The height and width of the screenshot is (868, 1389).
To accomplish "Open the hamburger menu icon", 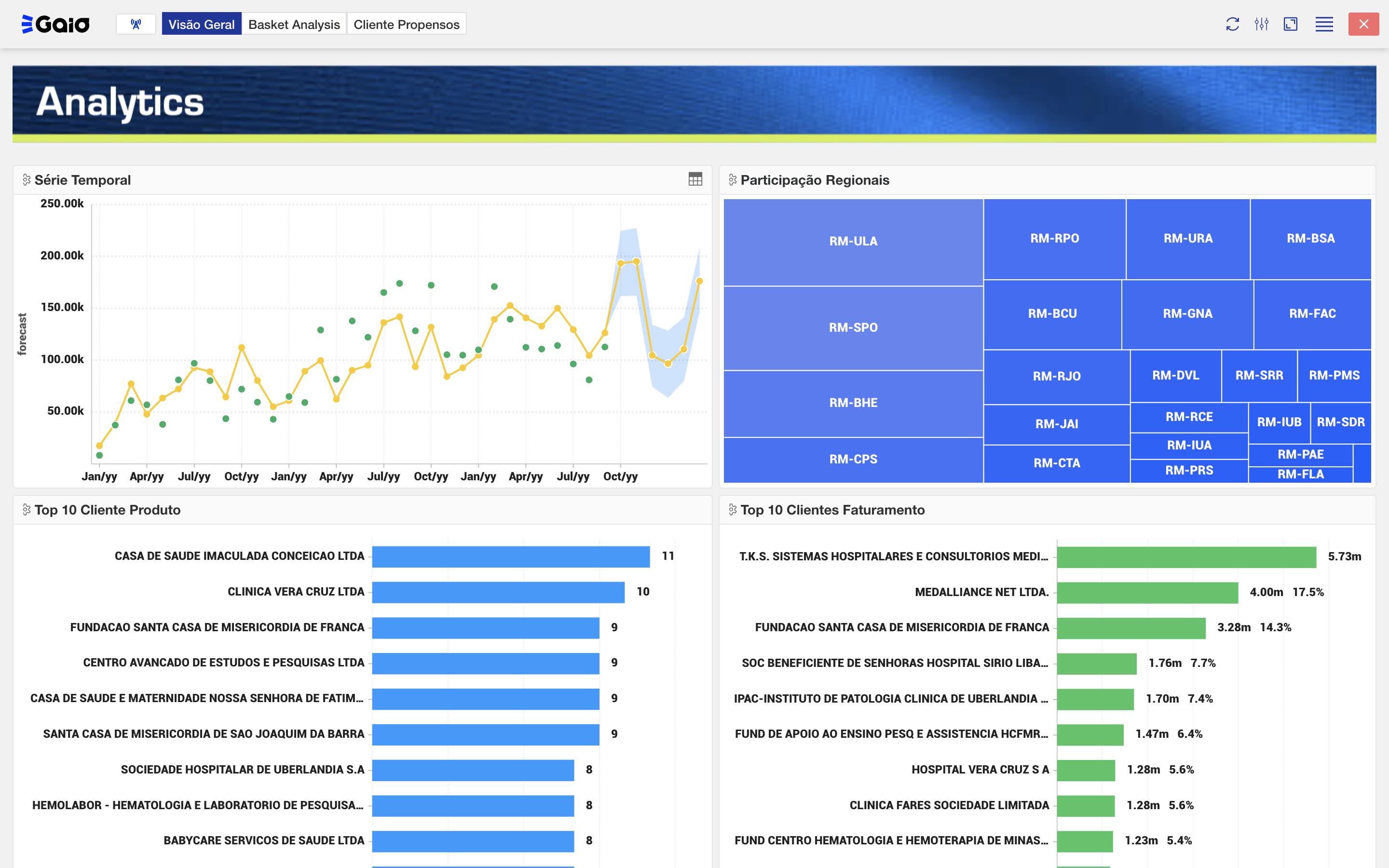I will click(x=1323, y=24).
